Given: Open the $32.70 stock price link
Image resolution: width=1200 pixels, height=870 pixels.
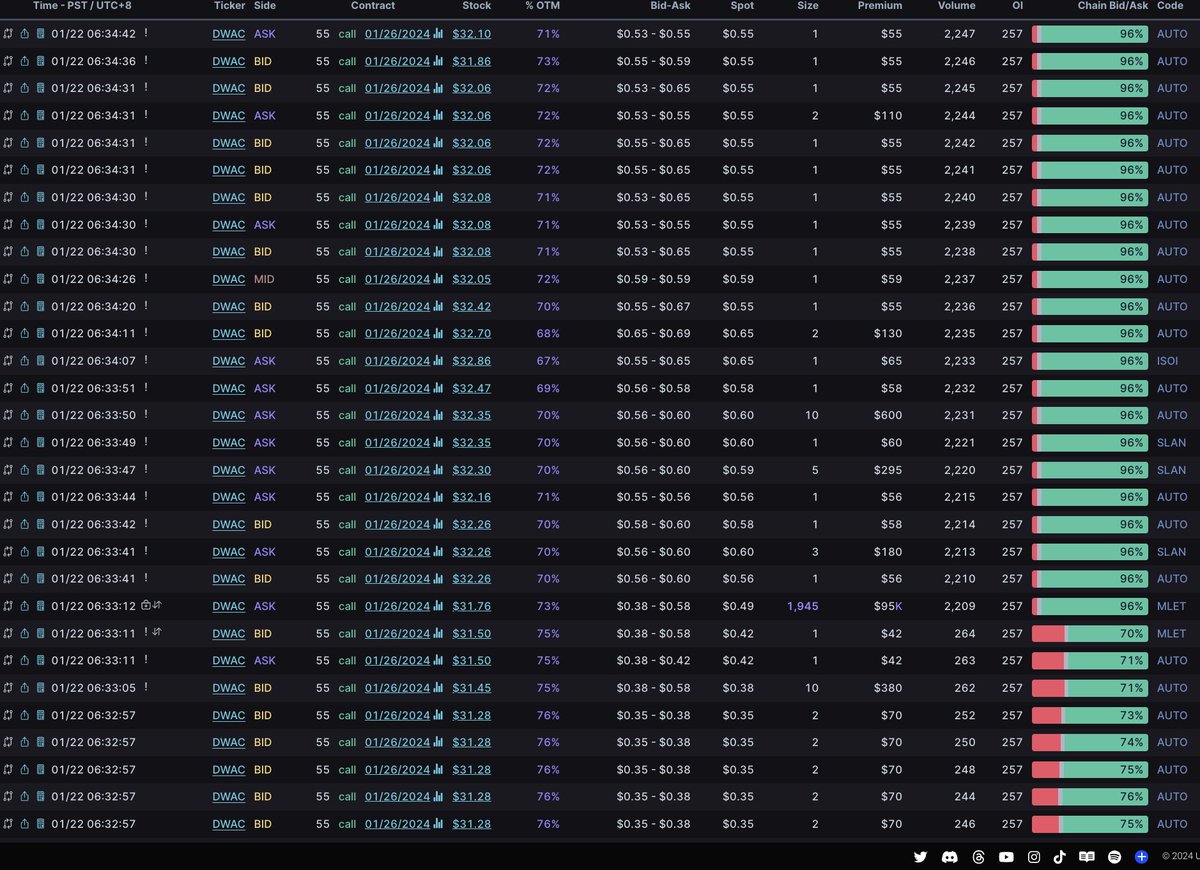Looking at the screenshot, I should 472,333.
